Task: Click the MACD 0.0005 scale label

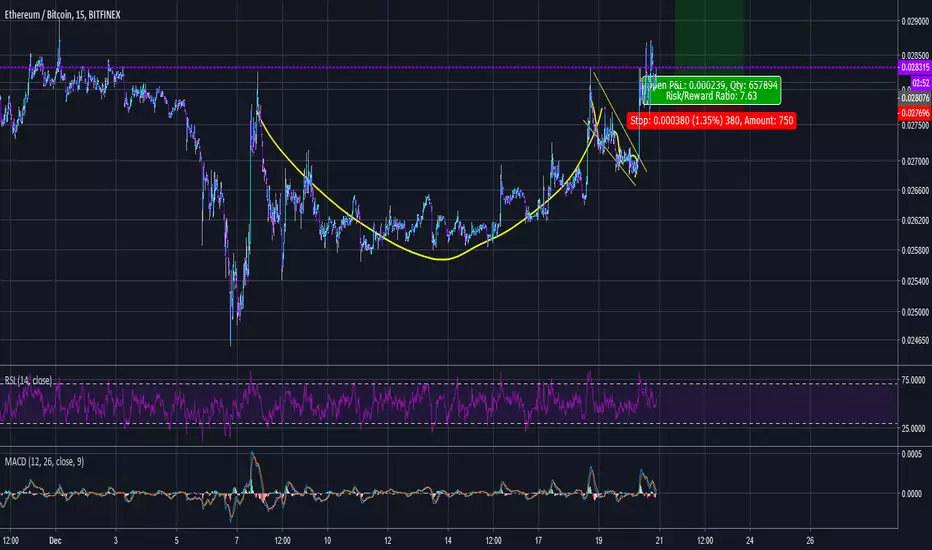Action: (912, 454)
